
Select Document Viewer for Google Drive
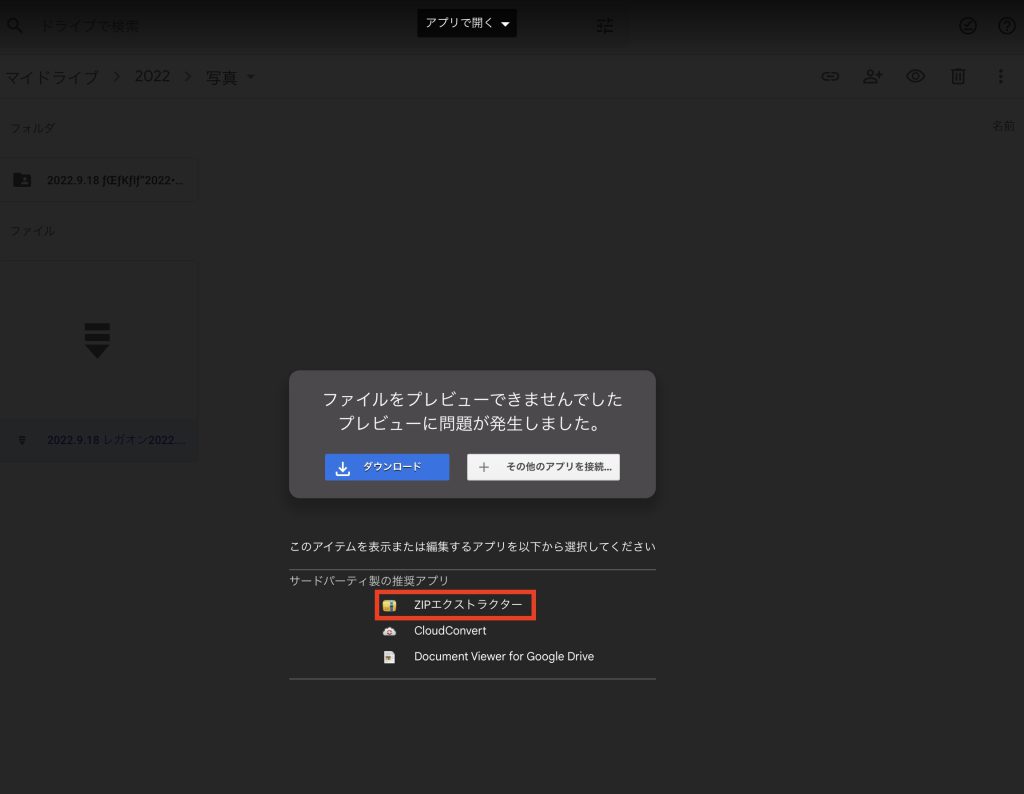tap(503, 657)
